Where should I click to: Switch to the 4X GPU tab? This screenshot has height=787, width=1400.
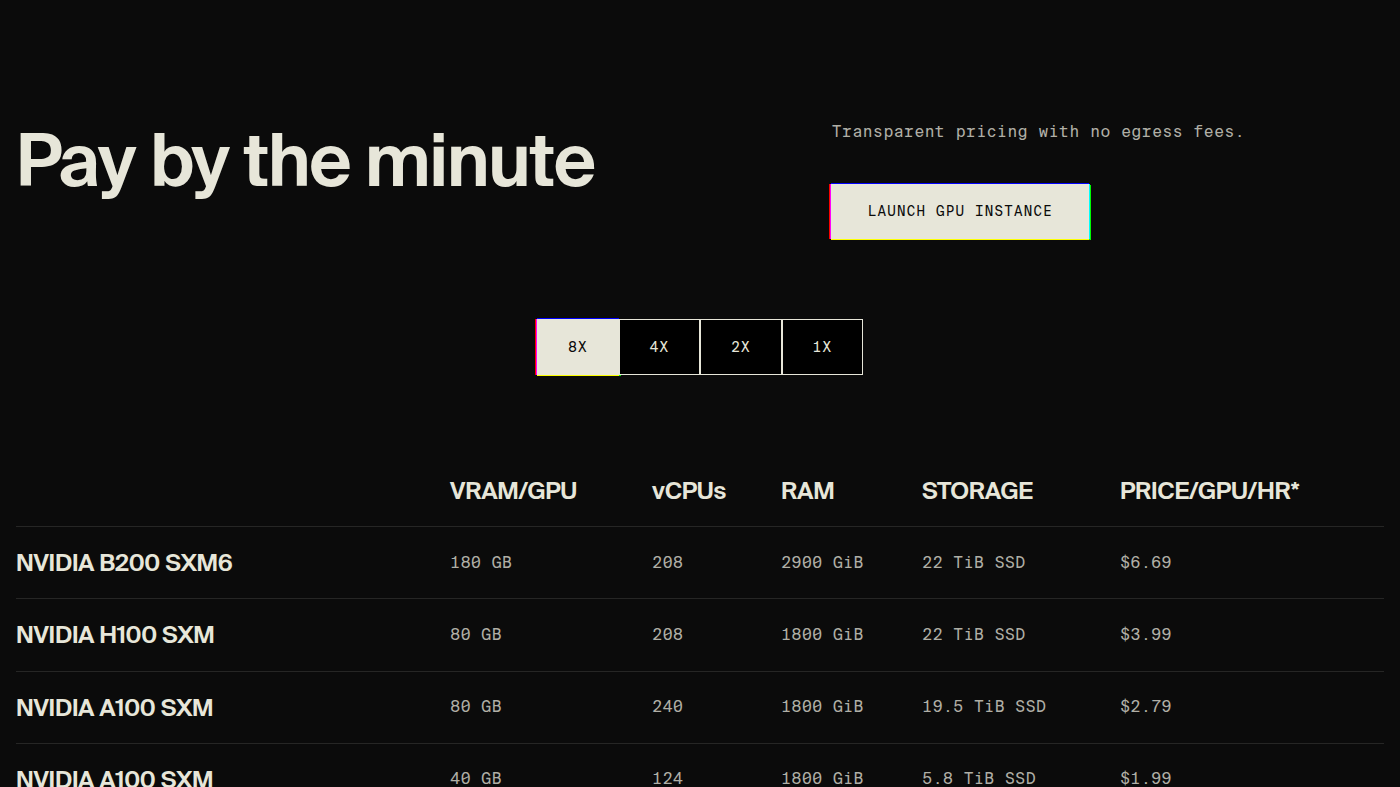click(659, 347)
